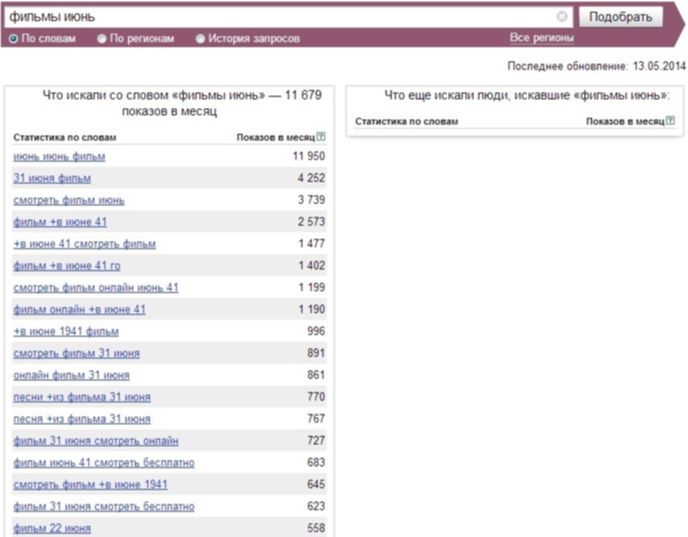
Task: Open 'фильм онлайн +в июне 41' link
Action: tap(79, 309)
